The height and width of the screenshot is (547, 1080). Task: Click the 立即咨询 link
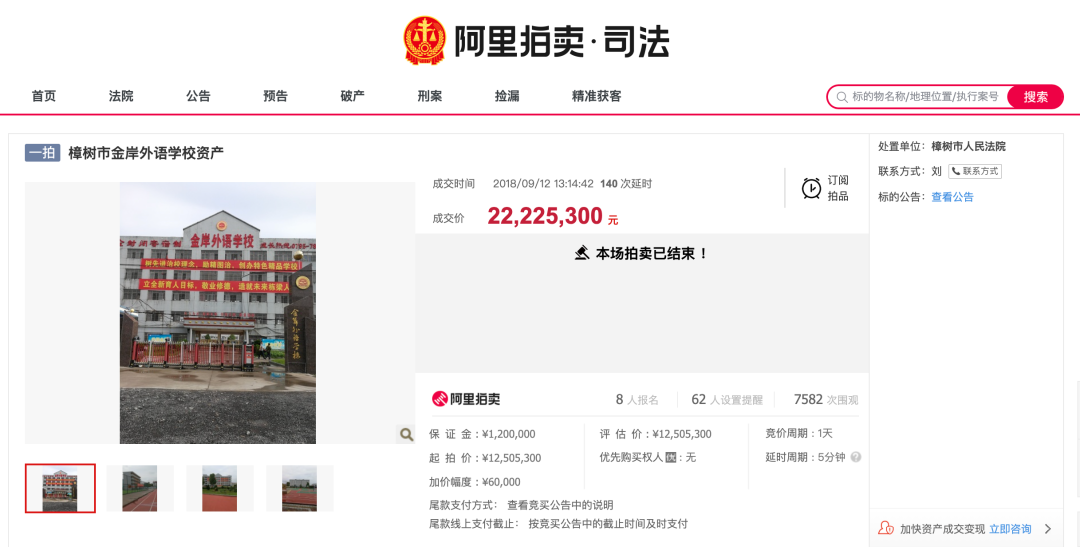pyautogui.click(x=1010, y=529)
